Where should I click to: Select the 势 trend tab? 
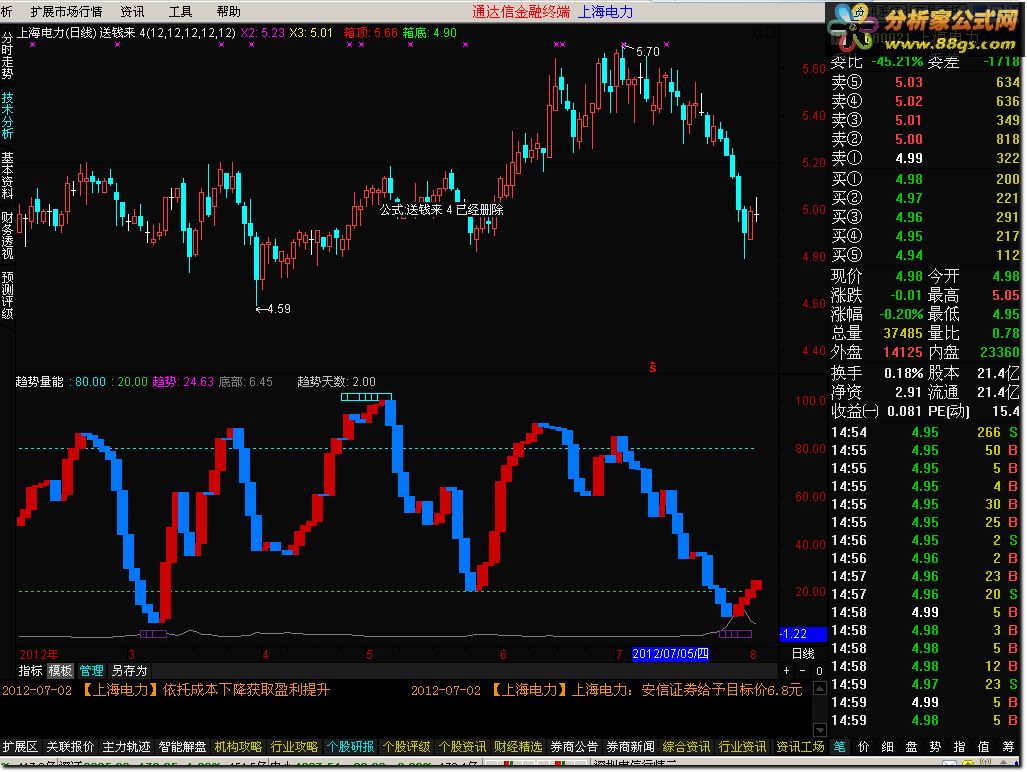pos(935,746)
